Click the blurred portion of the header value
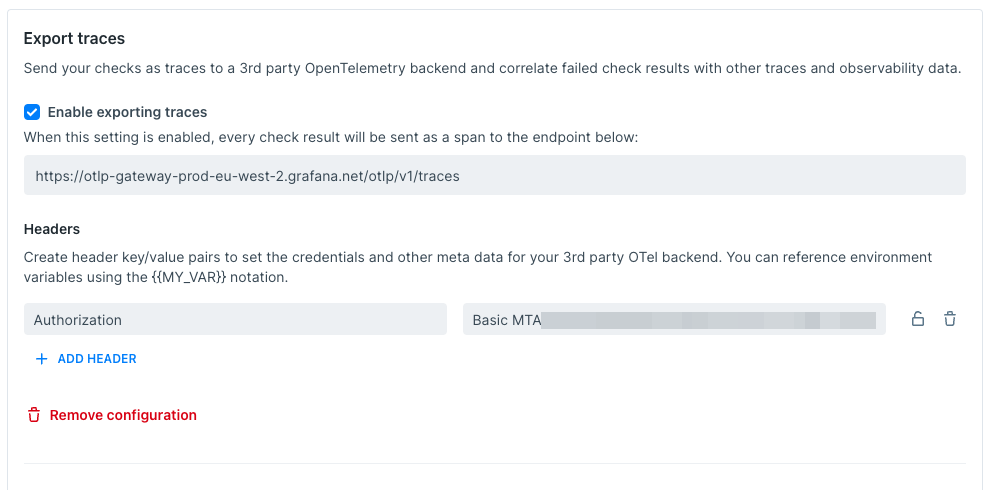This screenshot has height=490, width=990. (x=708, y=320)
